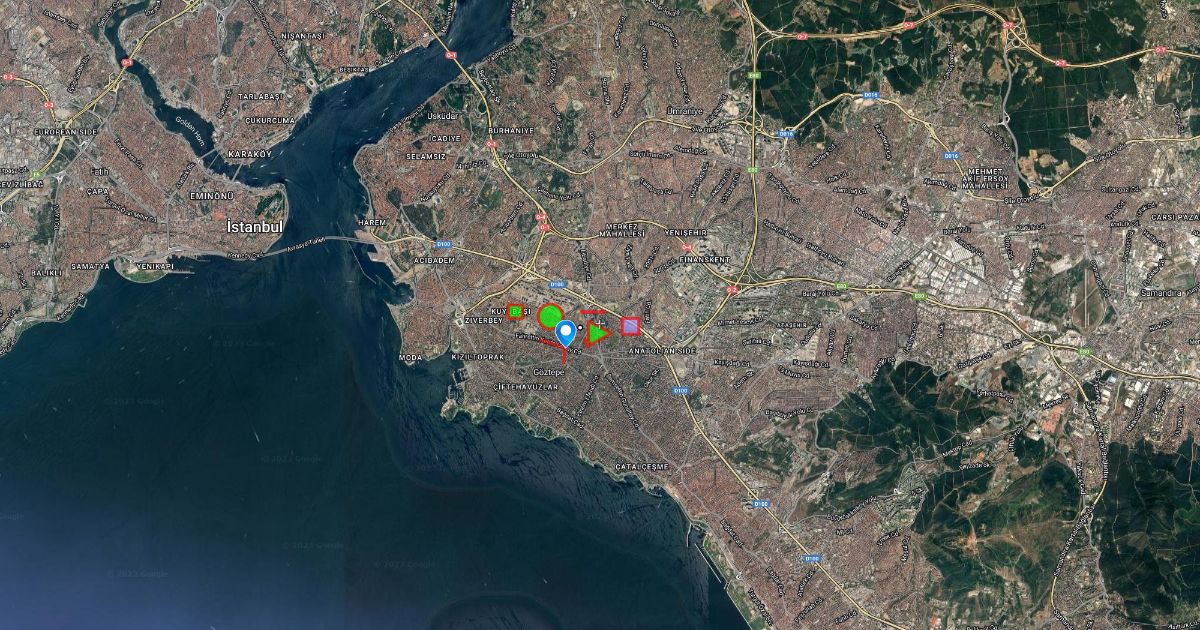Click the Fatih district label
The height and width of the screenshot is (630, 1200).
99,173
